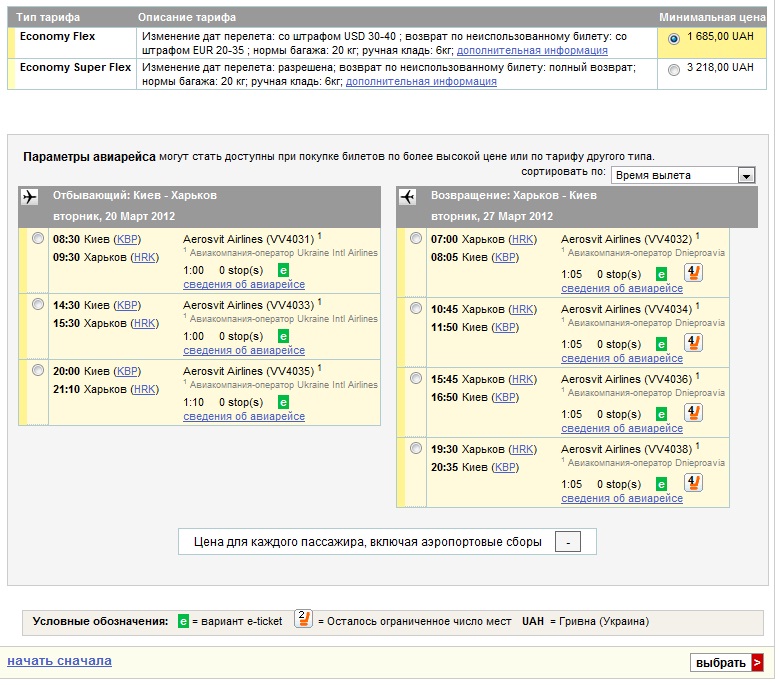Click limited seats icon for flight VV4032
779x687 pixels.
pyautogui.click(x=693, y=273)
